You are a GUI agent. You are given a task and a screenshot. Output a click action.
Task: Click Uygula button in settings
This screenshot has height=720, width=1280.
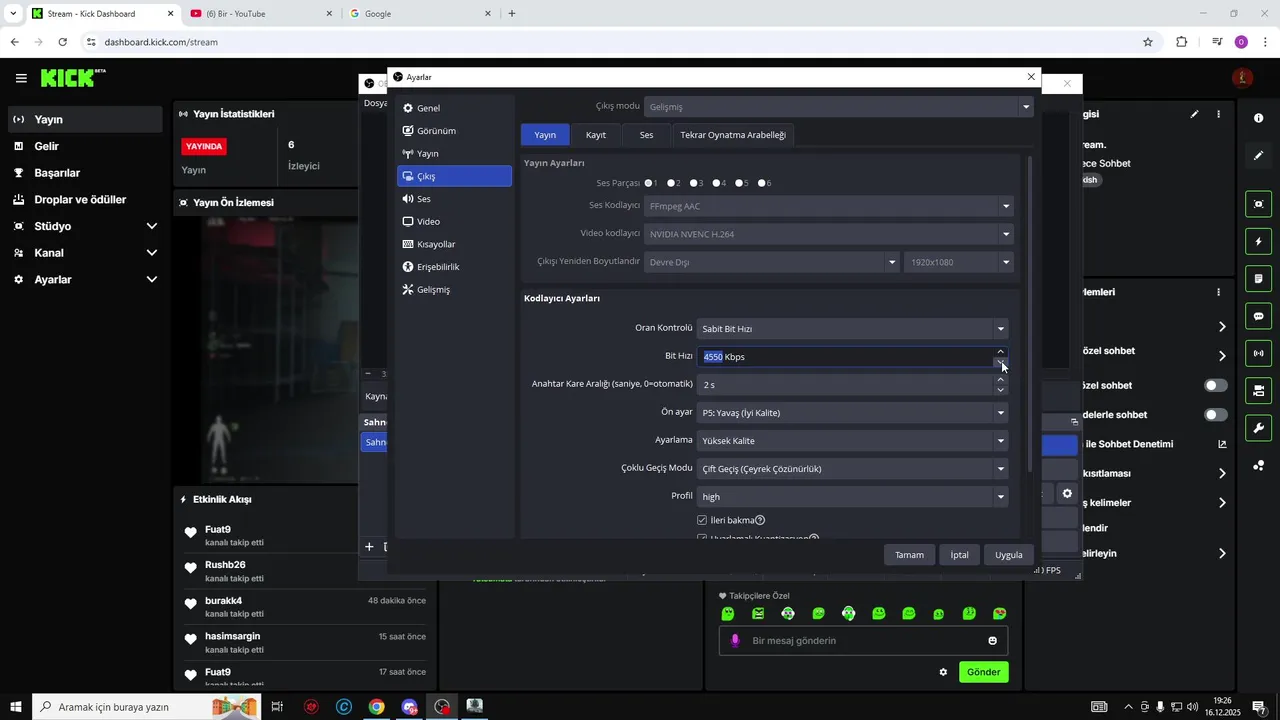click(x=1009, y=555)
